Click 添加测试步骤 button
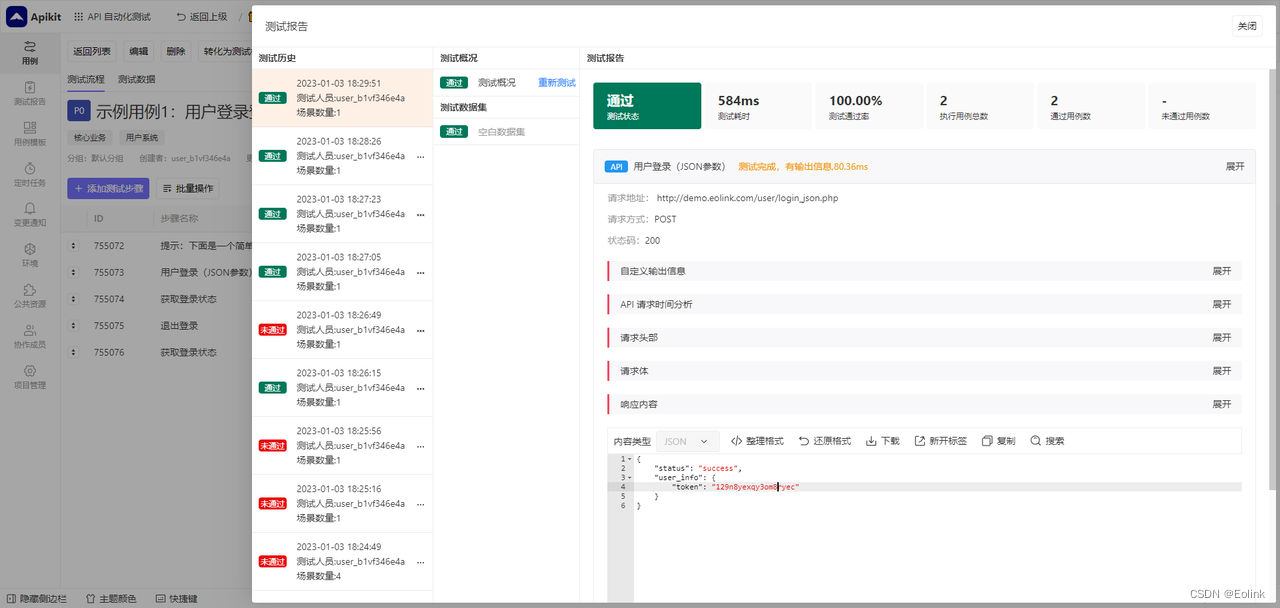Image resolution: width=1280 pixels, height=608 pixels. coord(108,188)
